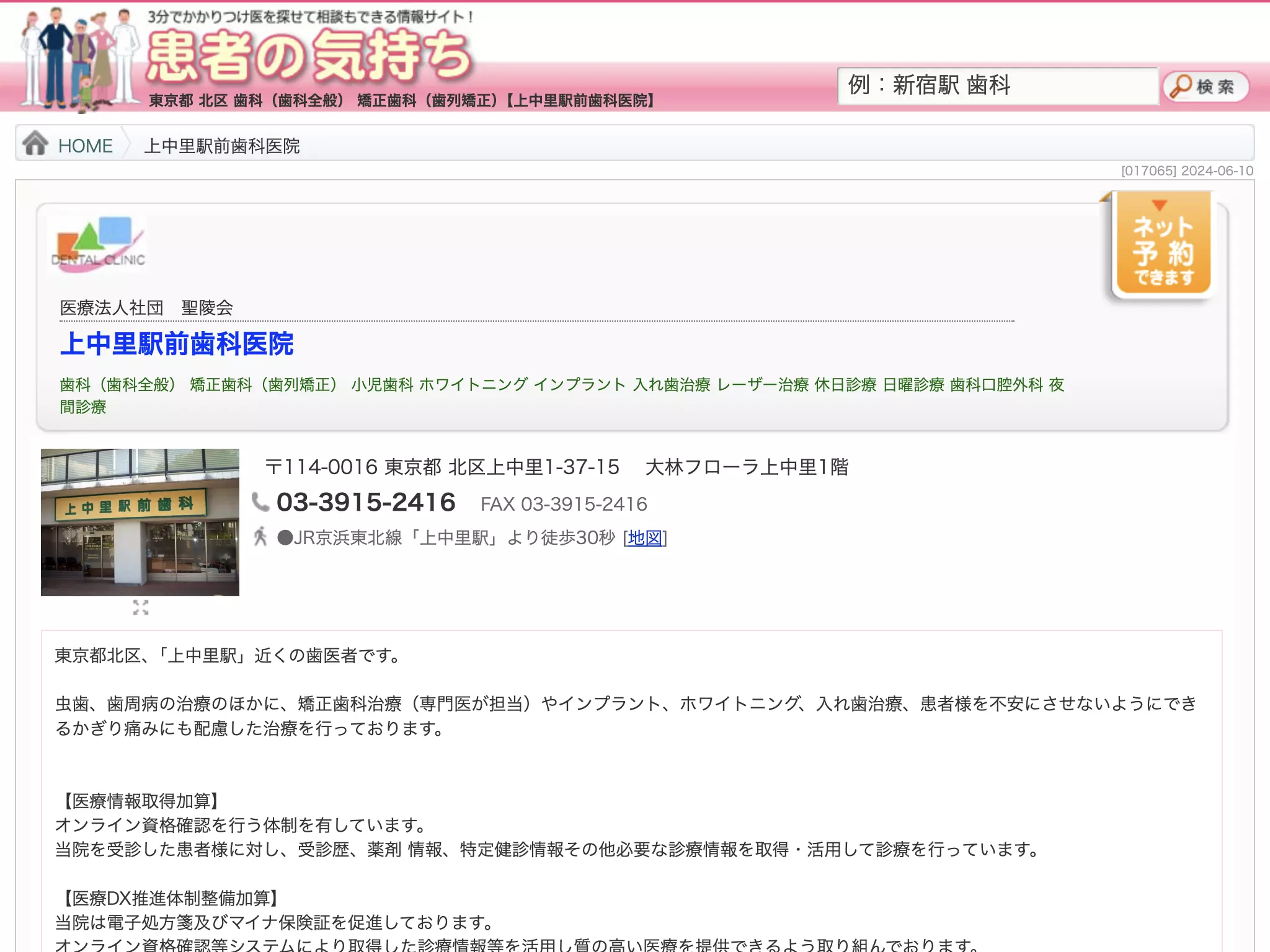Click the 検索 search button
The height and width of the screenshot is (952, 1270).
1206,86
